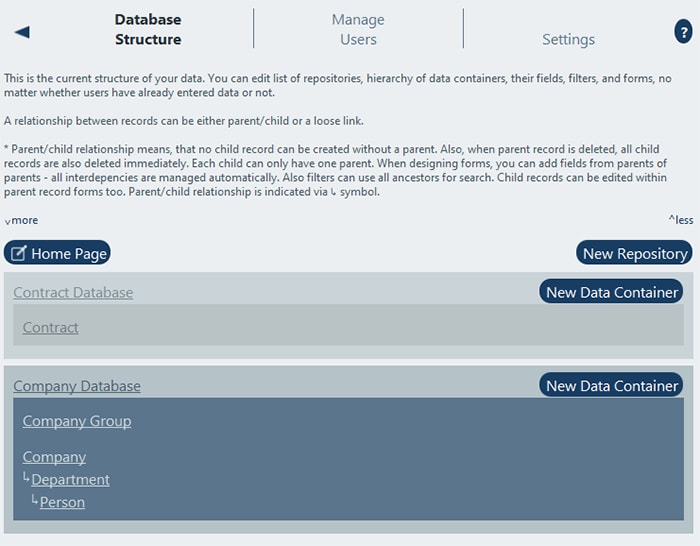Add New Data Container to Contract Database
Viewport: 700px width, 546px height.
point(612,292)
